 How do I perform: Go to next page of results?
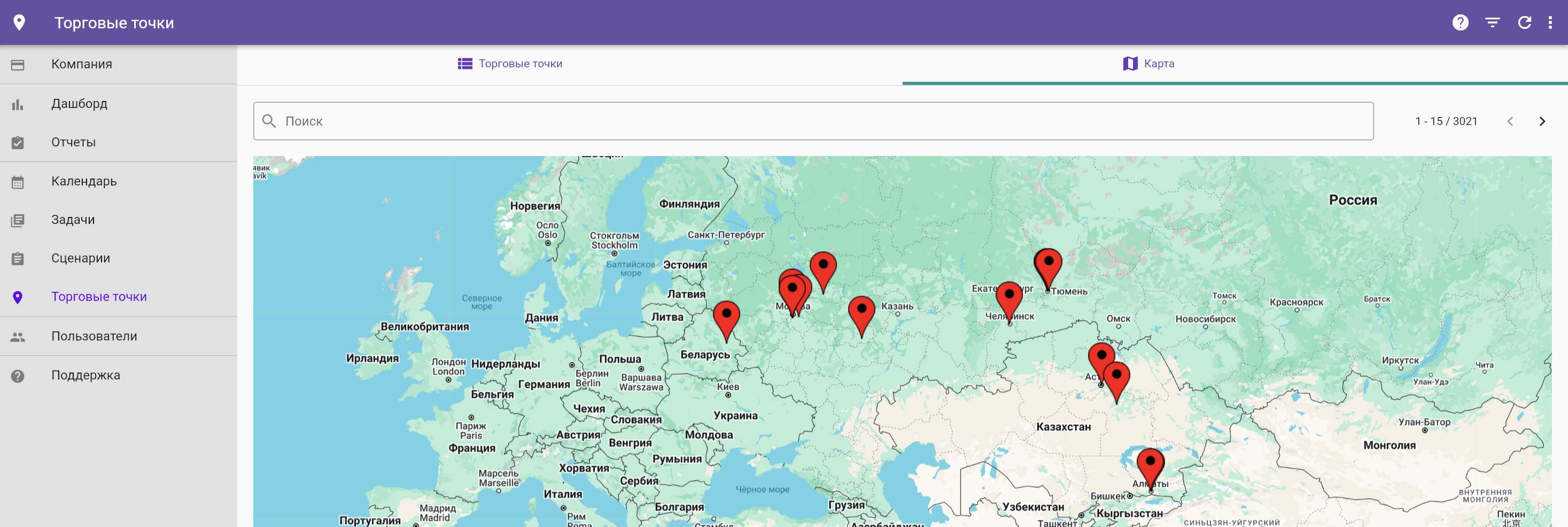pyautogui.click(x=1542, y=121)
